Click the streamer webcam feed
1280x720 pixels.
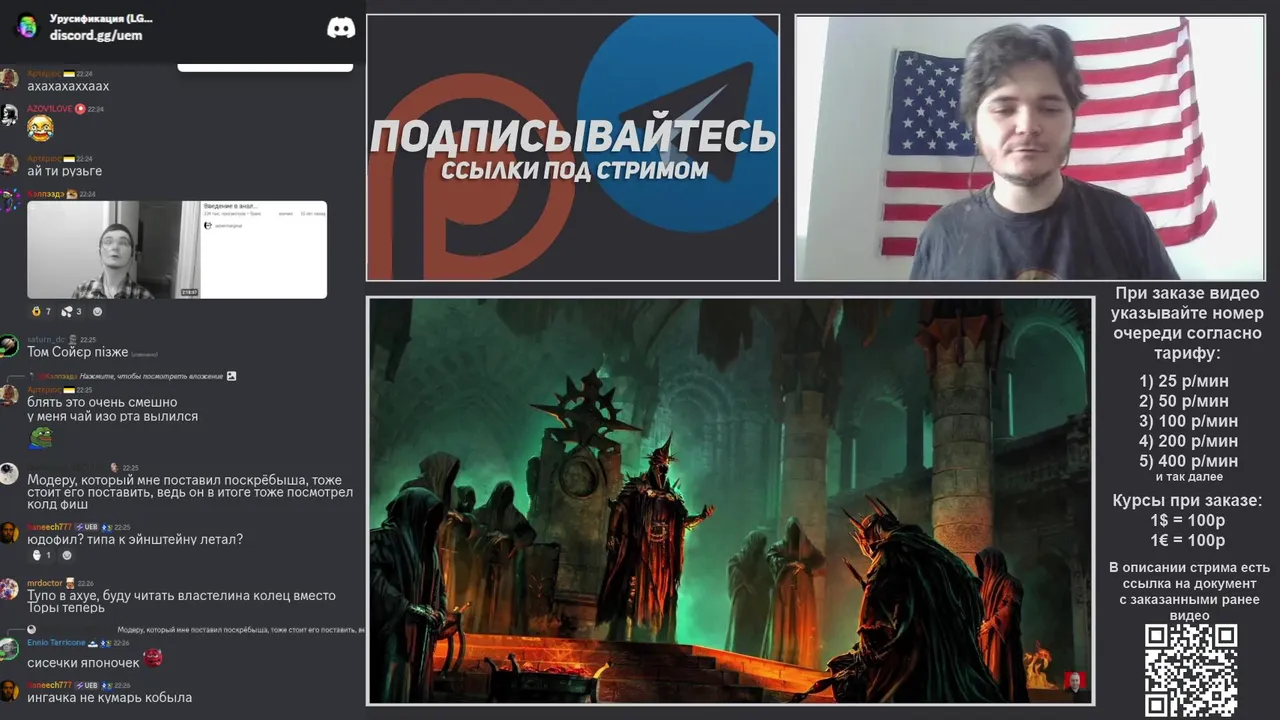(1029, 148)
